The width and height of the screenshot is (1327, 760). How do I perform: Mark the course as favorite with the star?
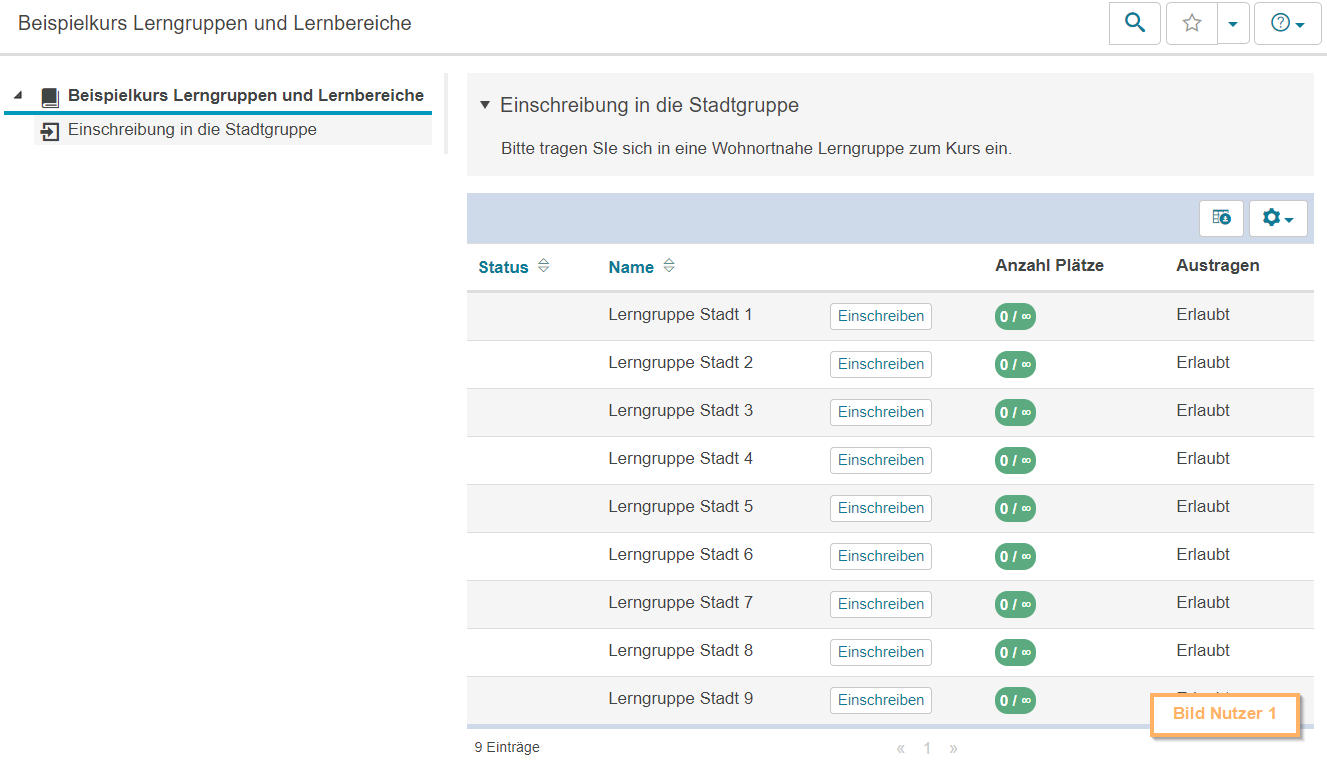tap(1191, 23)
